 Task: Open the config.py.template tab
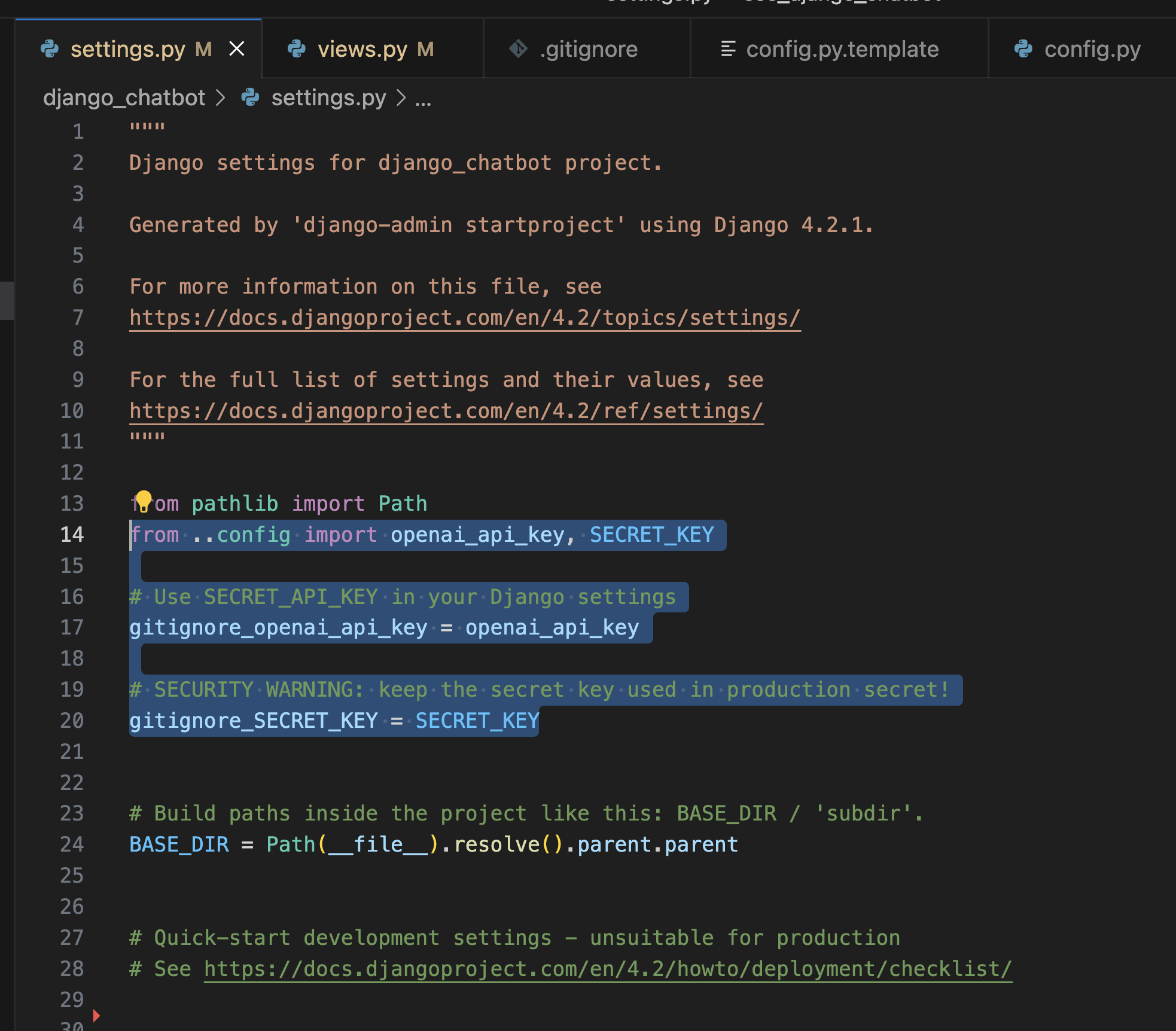pos(842,49)
